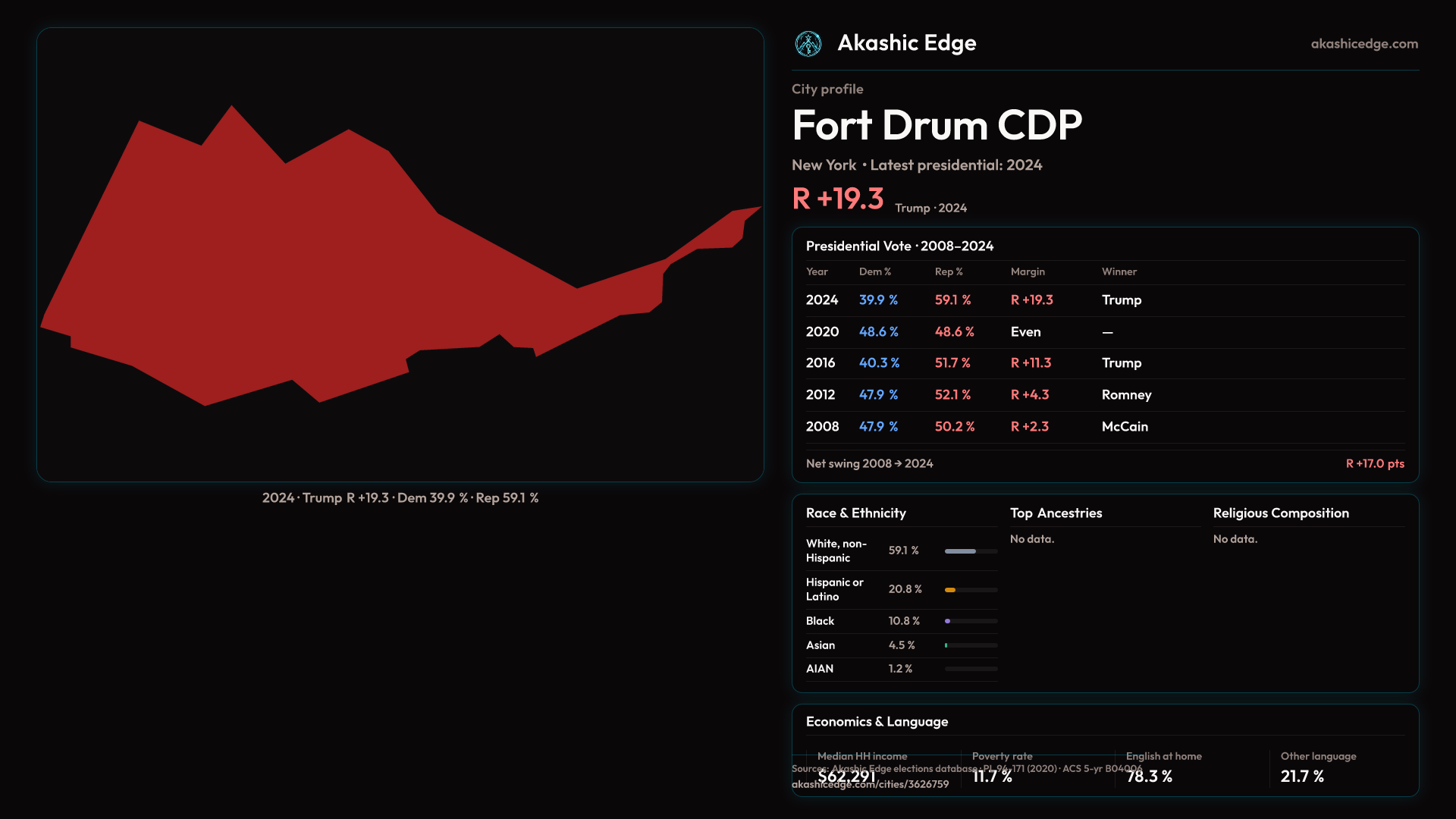The height and width of the screenshot is (819, 1456).
Task: Click the large R +19.3 margin headline
Action: coord(837,199)
